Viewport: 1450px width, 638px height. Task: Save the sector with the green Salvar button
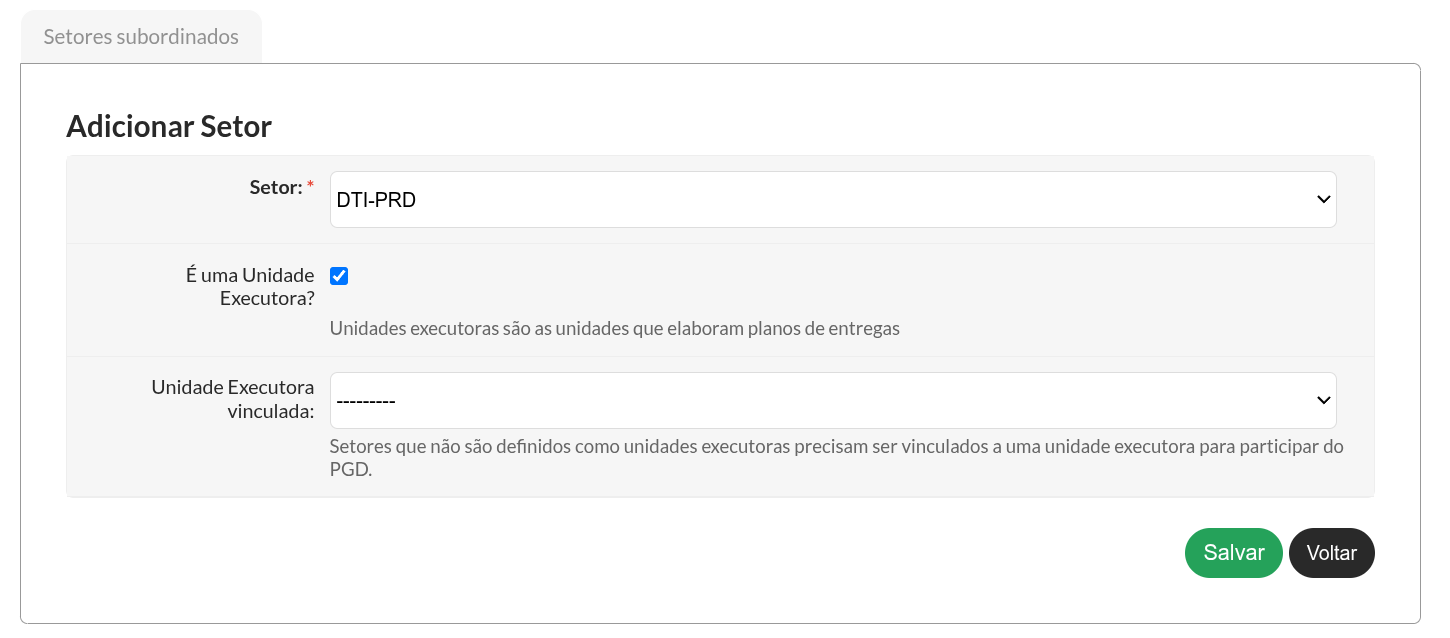pos(1233,553)
